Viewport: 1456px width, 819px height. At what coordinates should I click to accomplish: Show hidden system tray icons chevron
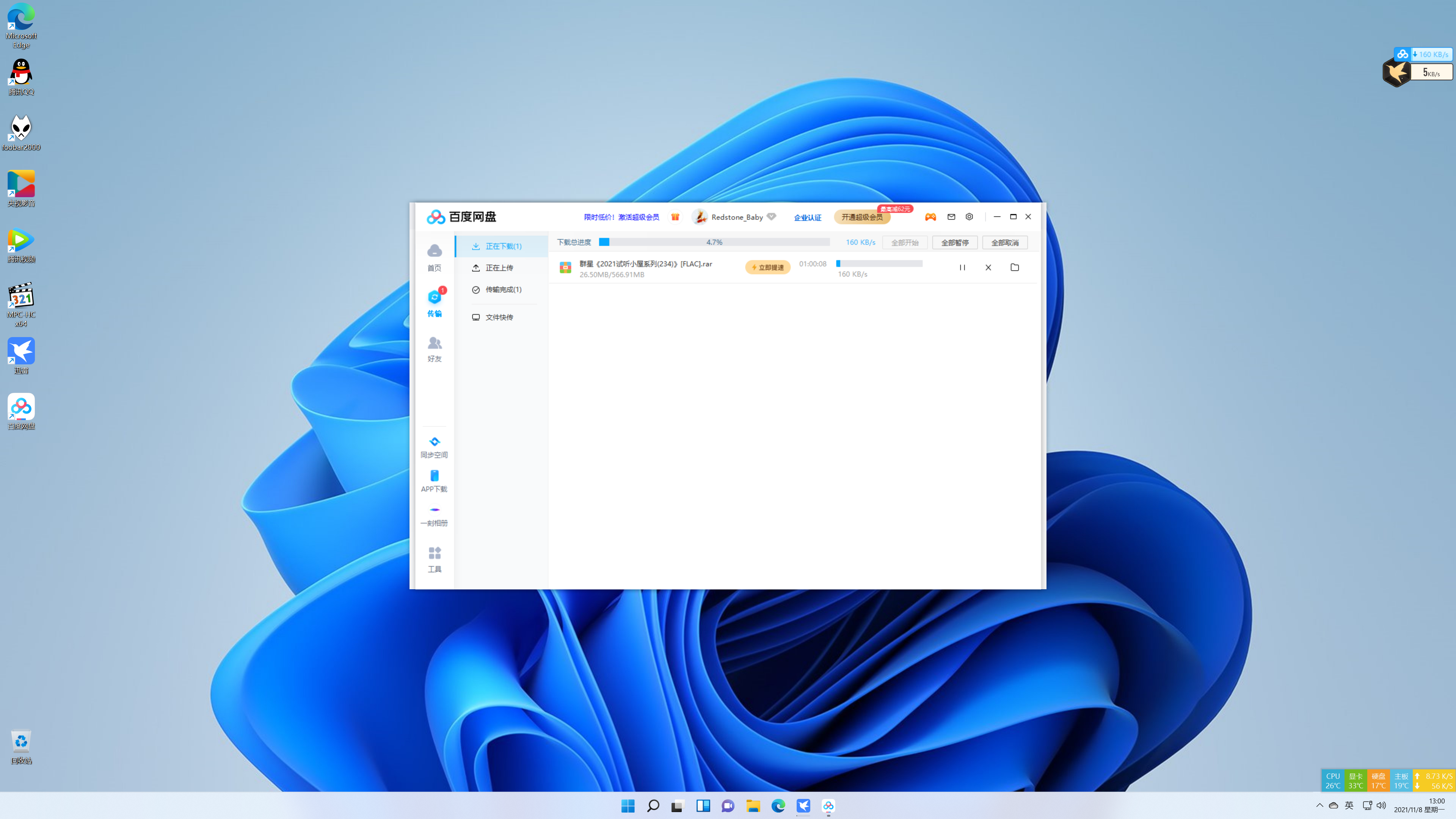[x=1319, y=805]
